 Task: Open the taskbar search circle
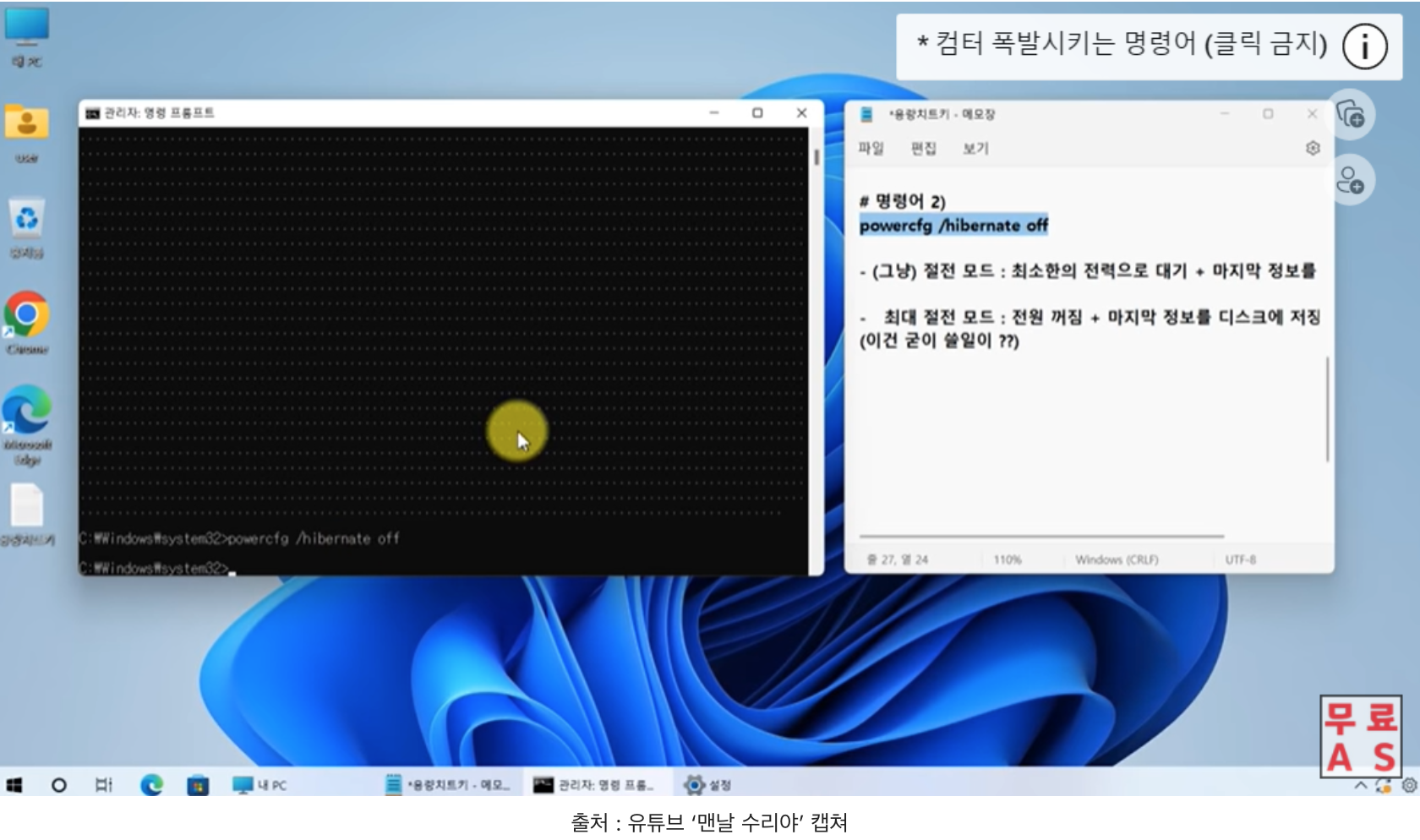click(59, 785)
